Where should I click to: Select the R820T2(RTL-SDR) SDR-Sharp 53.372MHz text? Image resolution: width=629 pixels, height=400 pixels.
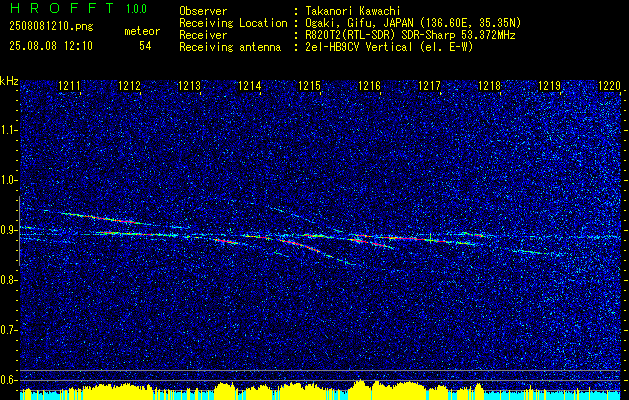click(410, 35)
